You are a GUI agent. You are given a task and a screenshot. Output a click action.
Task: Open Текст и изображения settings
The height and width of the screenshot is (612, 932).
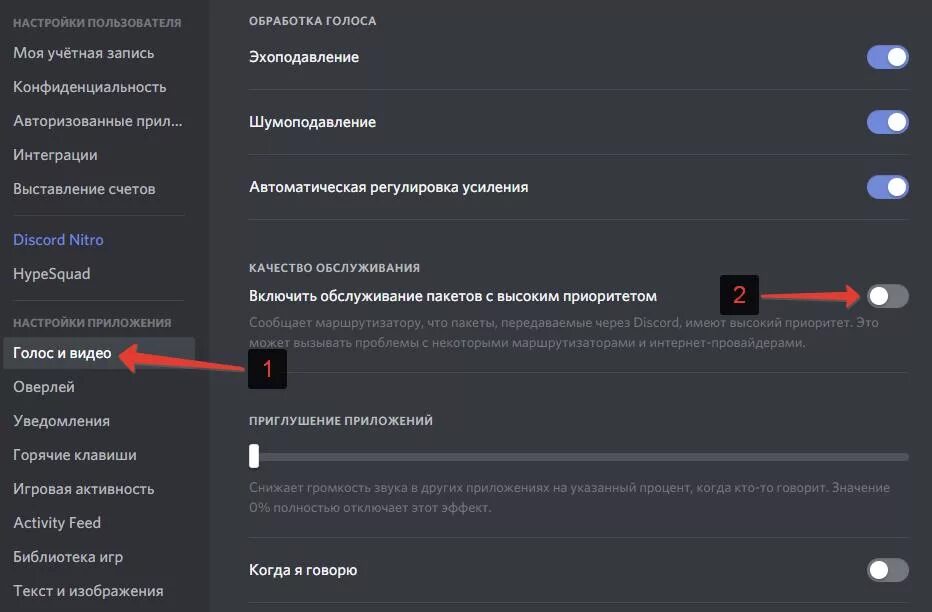(x=88, y=591)
